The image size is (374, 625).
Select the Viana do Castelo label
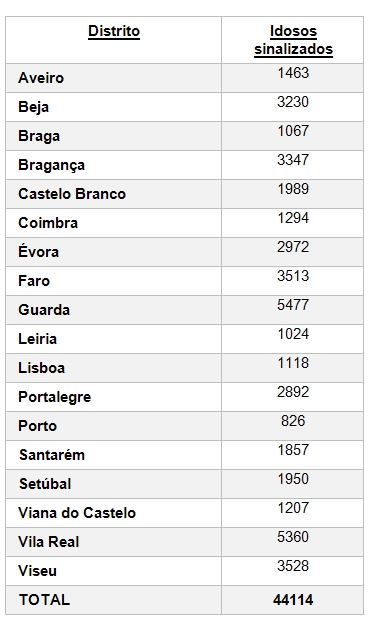click(77, 513)
